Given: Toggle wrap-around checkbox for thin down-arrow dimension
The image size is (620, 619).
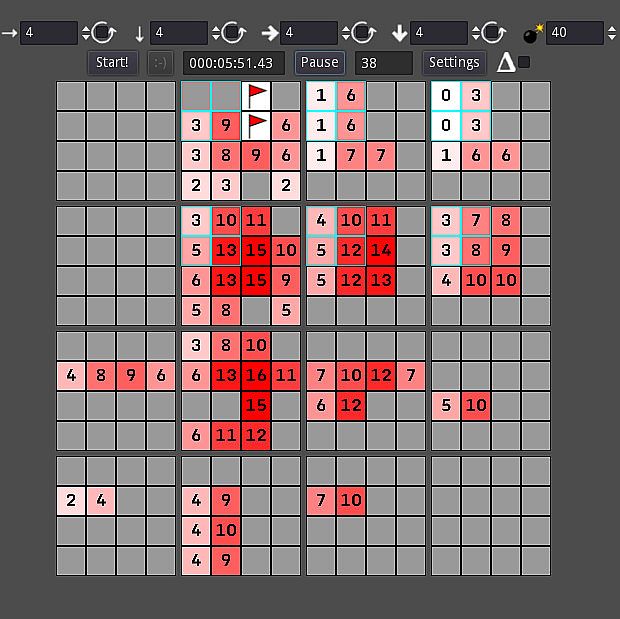Looking at the screenshot, I should coord(233,33).
